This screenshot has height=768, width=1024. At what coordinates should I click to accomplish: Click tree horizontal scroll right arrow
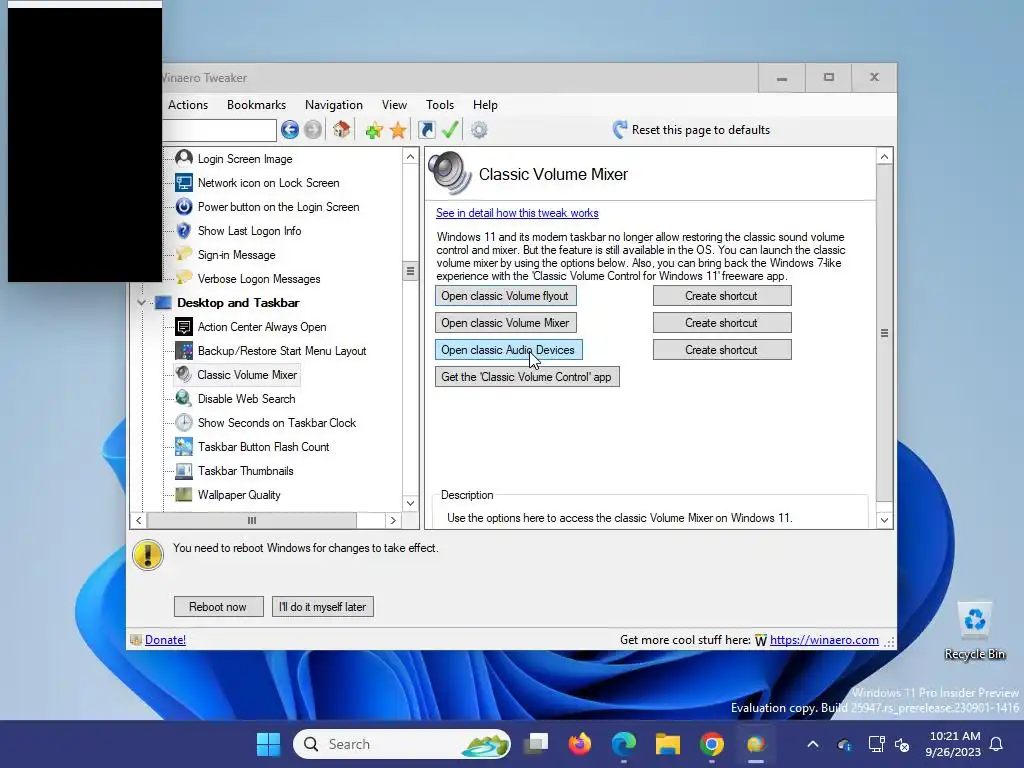point(393,520)
